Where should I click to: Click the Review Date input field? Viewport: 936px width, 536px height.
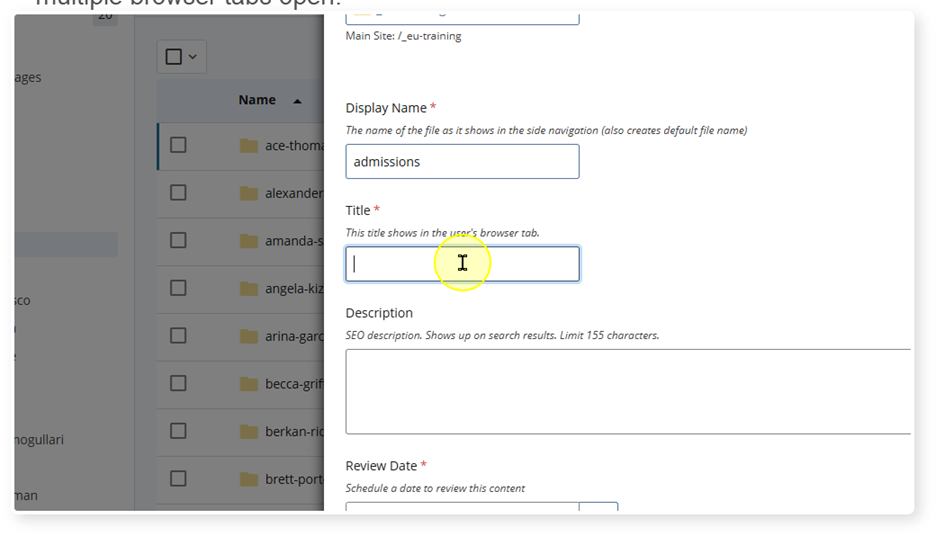[462, 508]
